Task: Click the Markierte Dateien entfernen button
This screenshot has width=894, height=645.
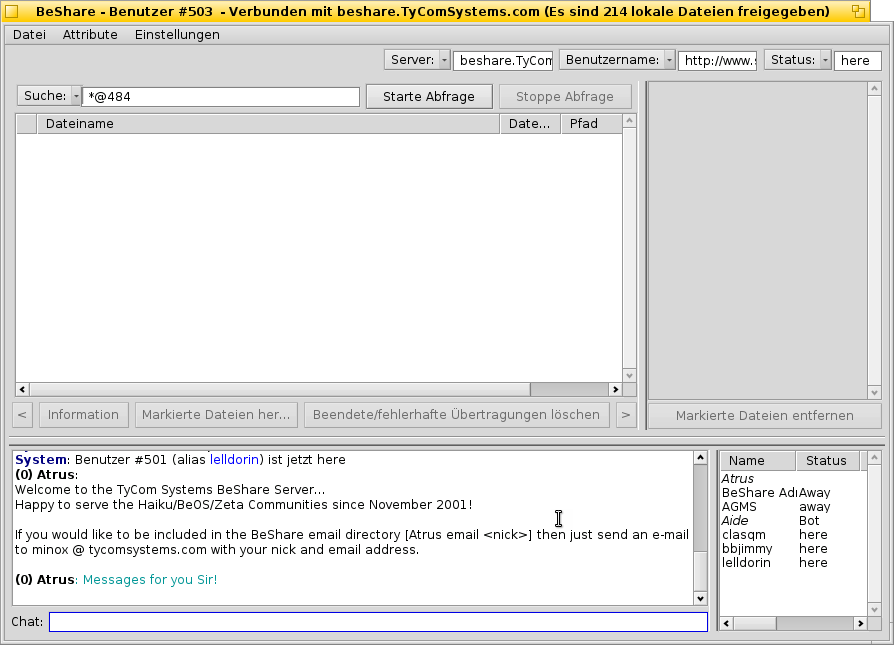Action: pyautogui.click(x=765, y=416)
